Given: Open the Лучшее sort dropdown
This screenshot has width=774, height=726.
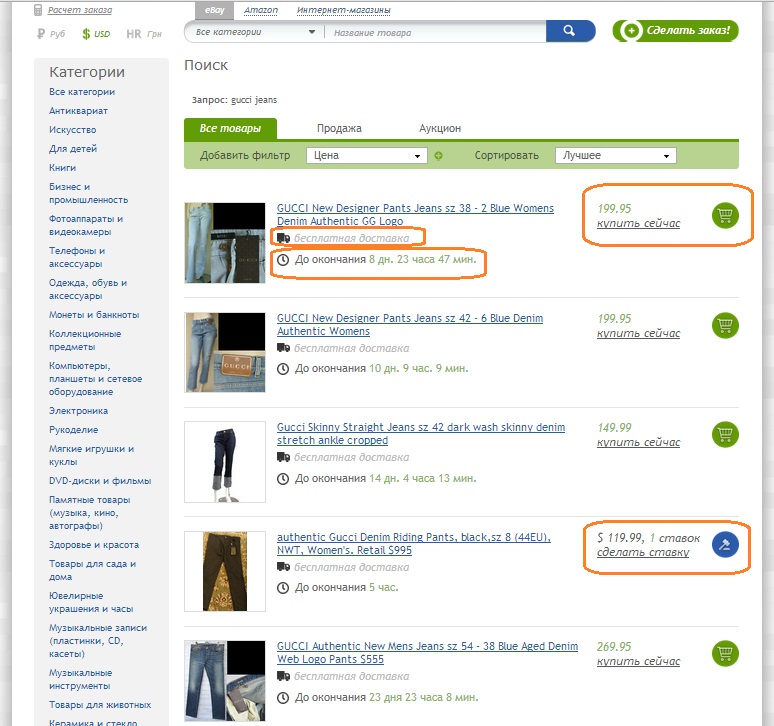Looking at the screenshot, I should 616,156.
